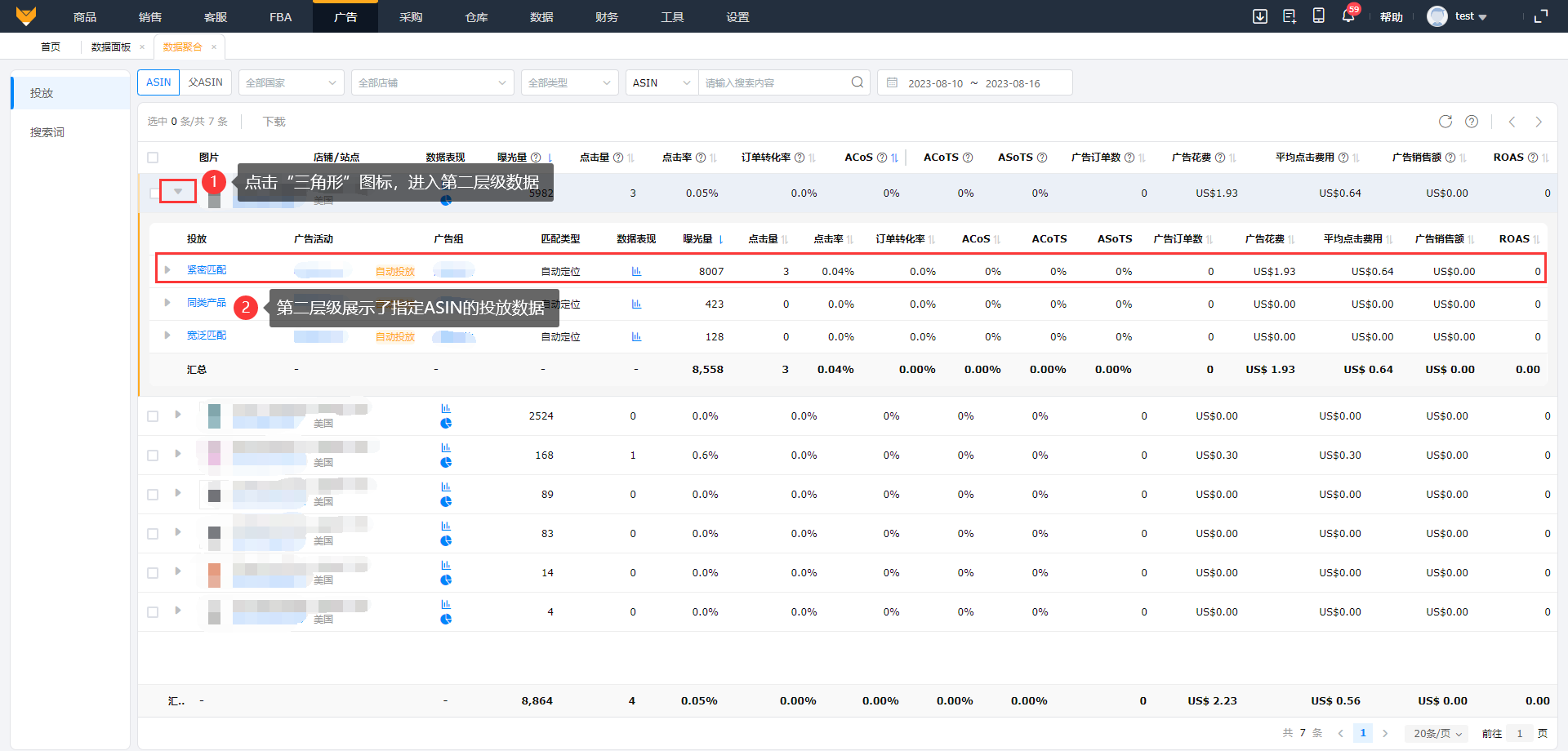Screen dimensions: 1568x751
Task: Switch to the 数据面板 tab
Action: tap(111, 47)
